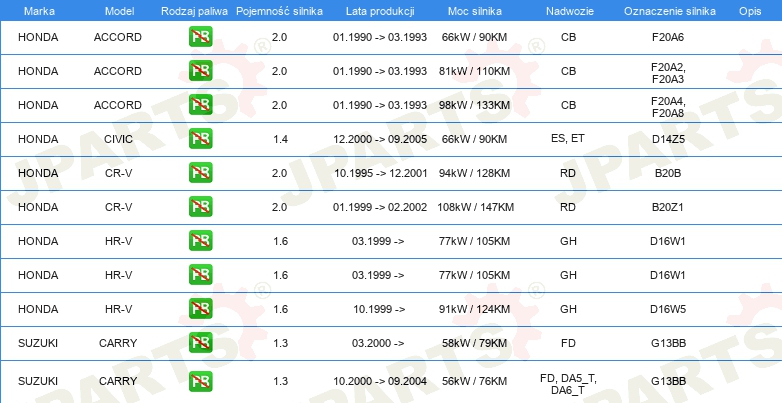Screen dimensions: 782x403
Task: Click the fuel icon in the 58kW / 79KM row
Action: [x=200, y=342]
